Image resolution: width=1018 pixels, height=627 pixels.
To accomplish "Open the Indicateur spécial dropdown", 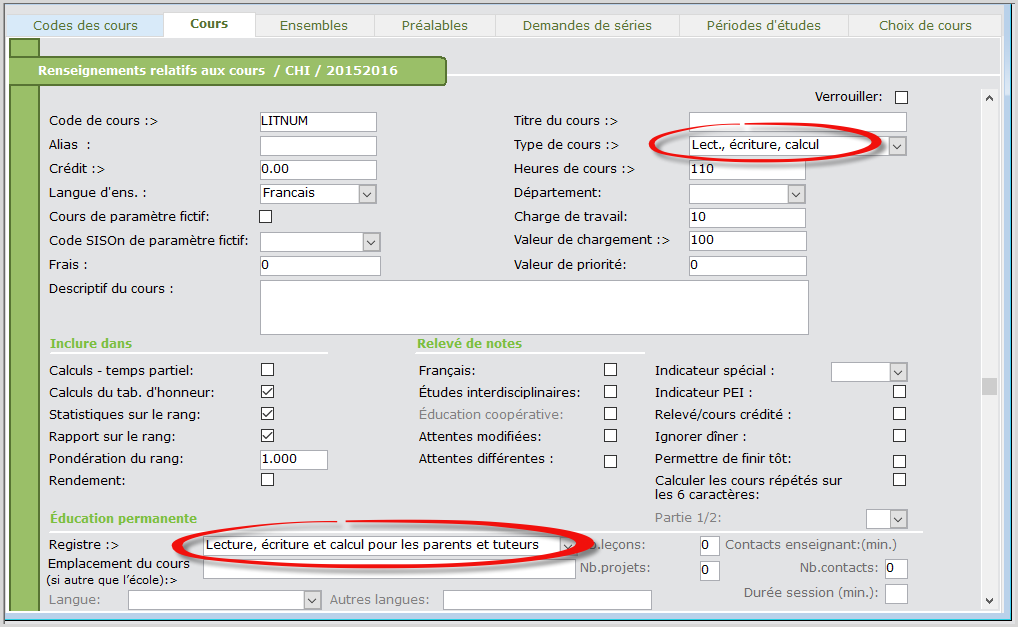I will point(897,372).
